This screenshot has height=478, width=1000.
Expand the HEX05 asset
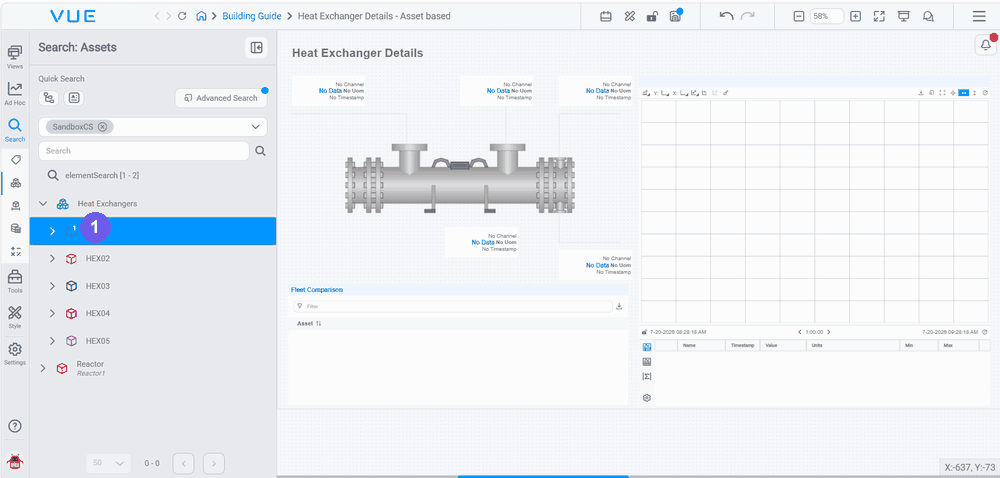[52, 341]
